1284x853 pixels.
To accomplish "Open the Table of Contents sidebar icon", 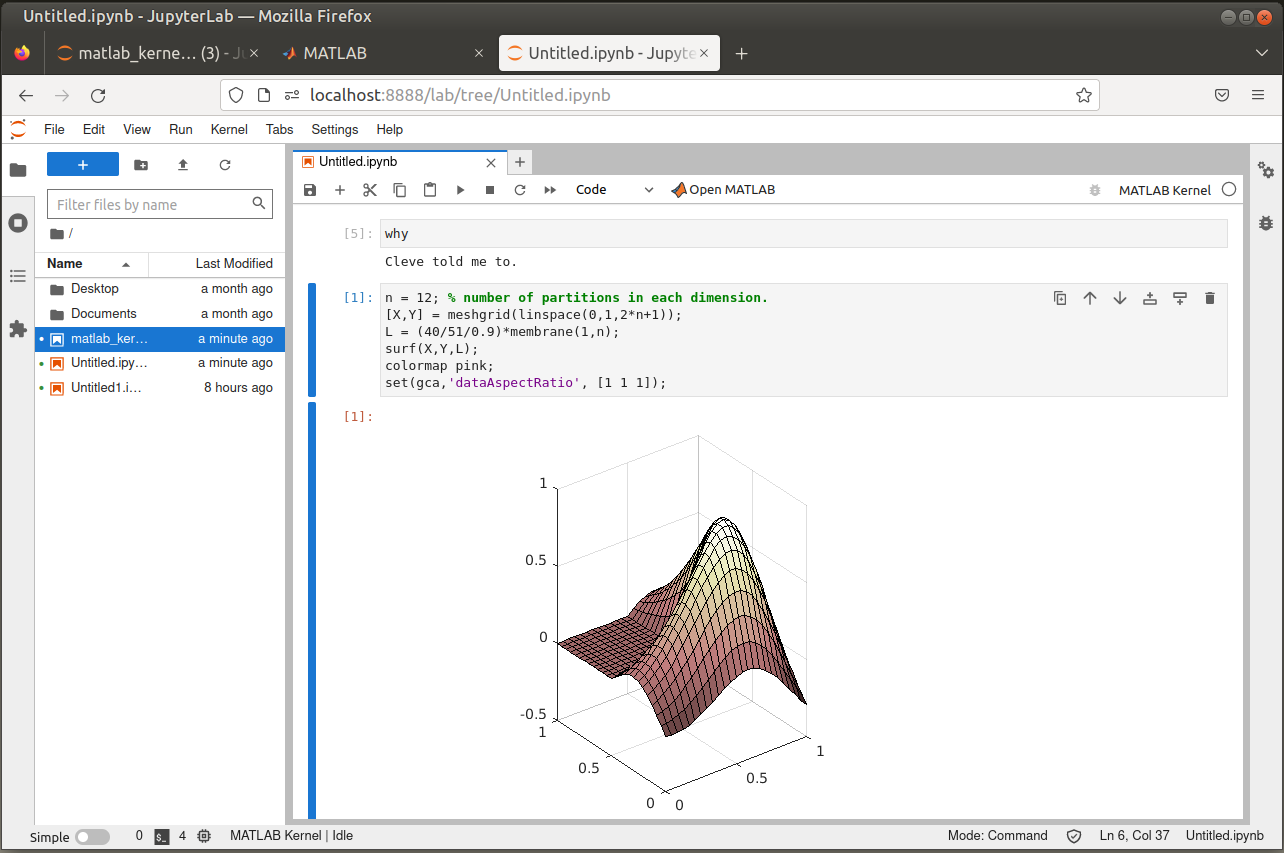I will 17,276.
